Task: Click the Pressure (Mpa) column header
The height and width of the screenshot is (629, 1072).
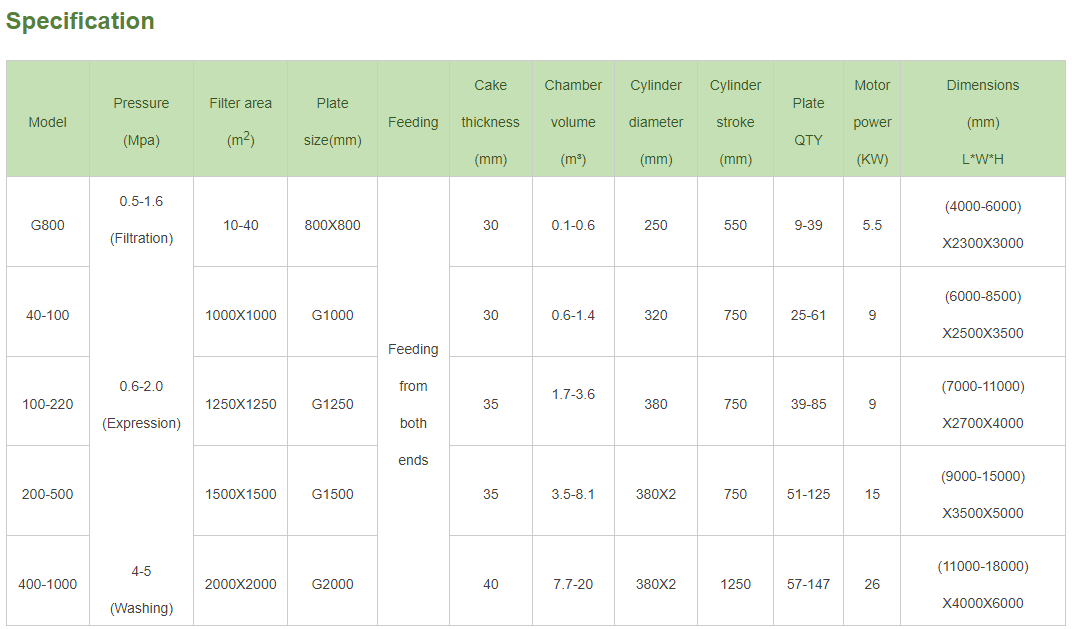Action: point(141,122)
